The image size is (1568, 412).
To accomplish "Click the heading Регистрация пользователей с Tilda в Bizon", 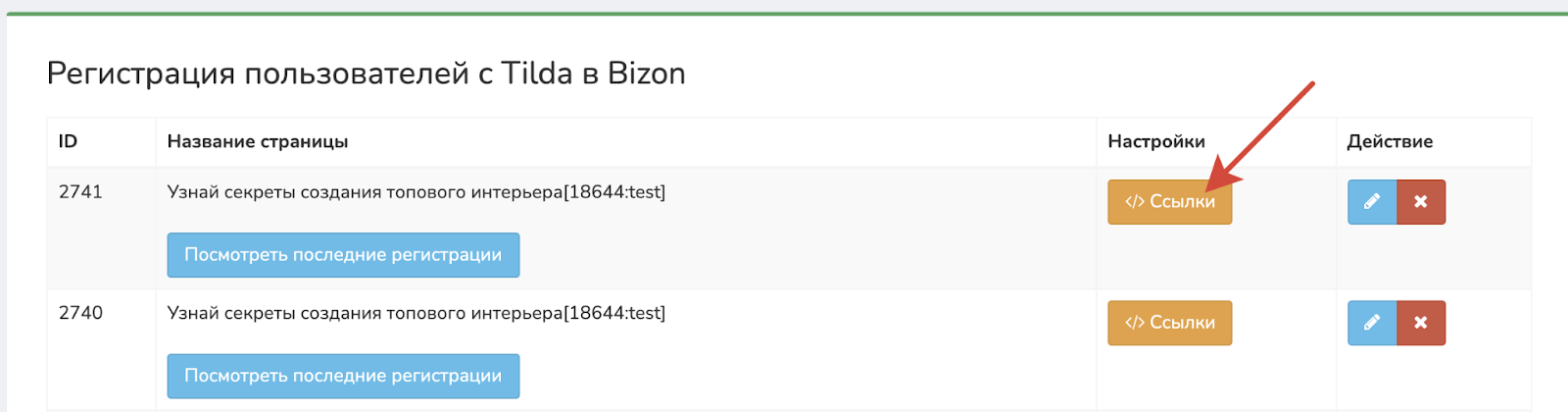I will pos(366,74).
